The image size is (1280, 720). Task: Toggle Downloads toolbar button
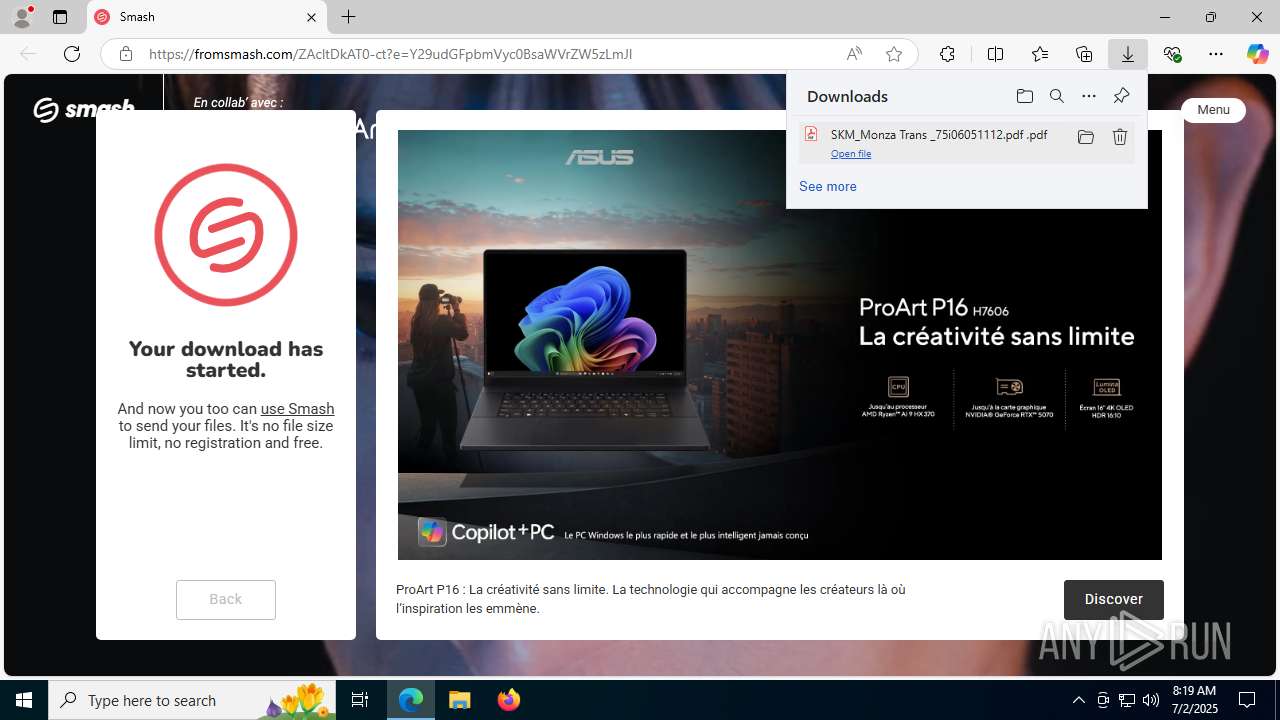coord(1128,54)
